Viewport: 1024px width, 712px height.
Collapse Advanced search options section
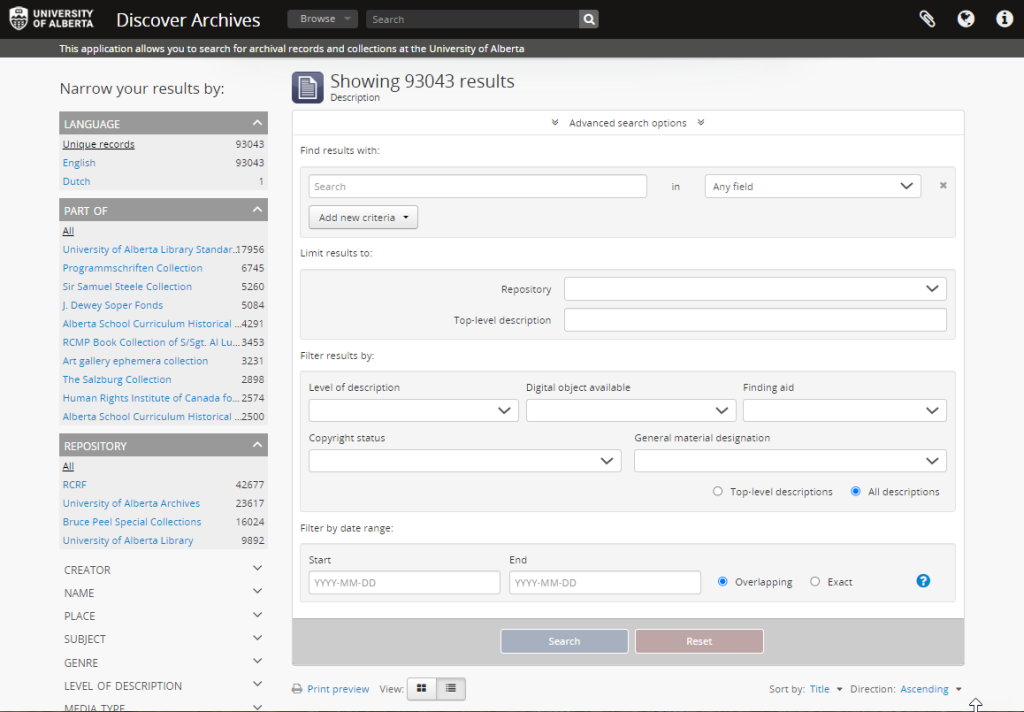(x=628, y=123)
